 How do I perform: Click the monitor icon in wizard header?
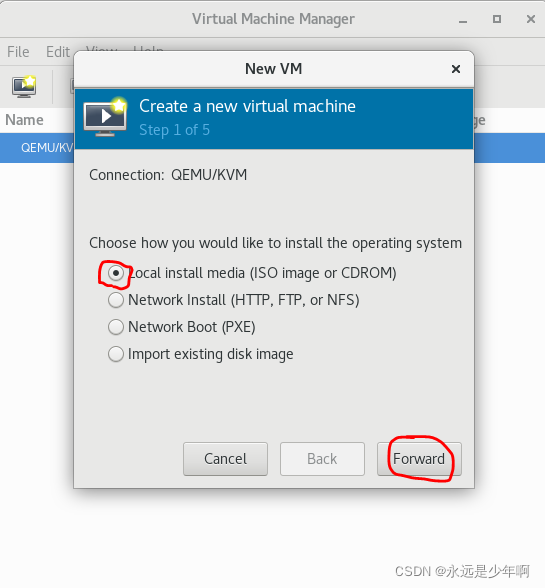(x=105, y=118)
